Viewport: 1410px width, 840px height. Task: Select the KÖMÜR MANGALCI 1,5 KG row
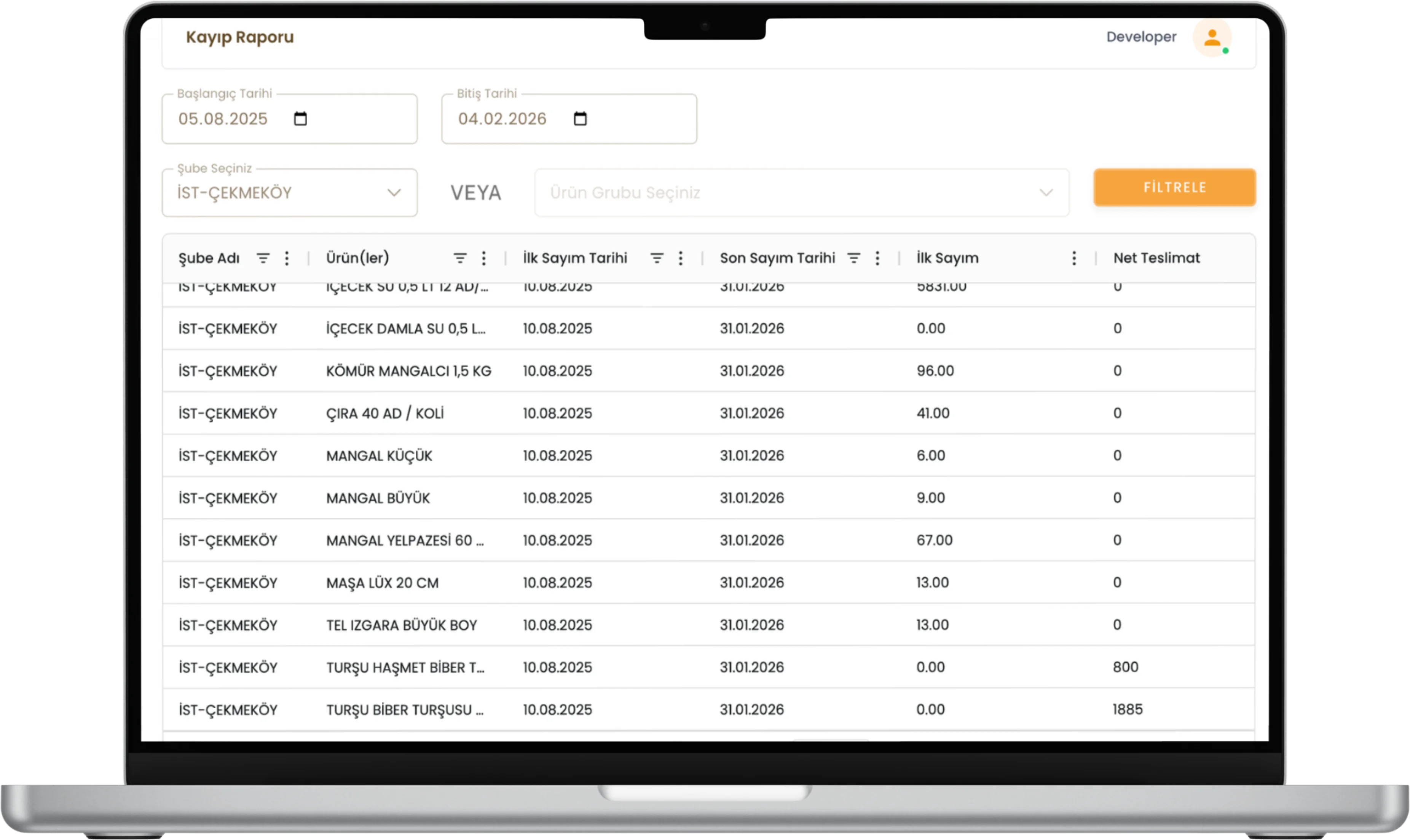click(408, 371)
